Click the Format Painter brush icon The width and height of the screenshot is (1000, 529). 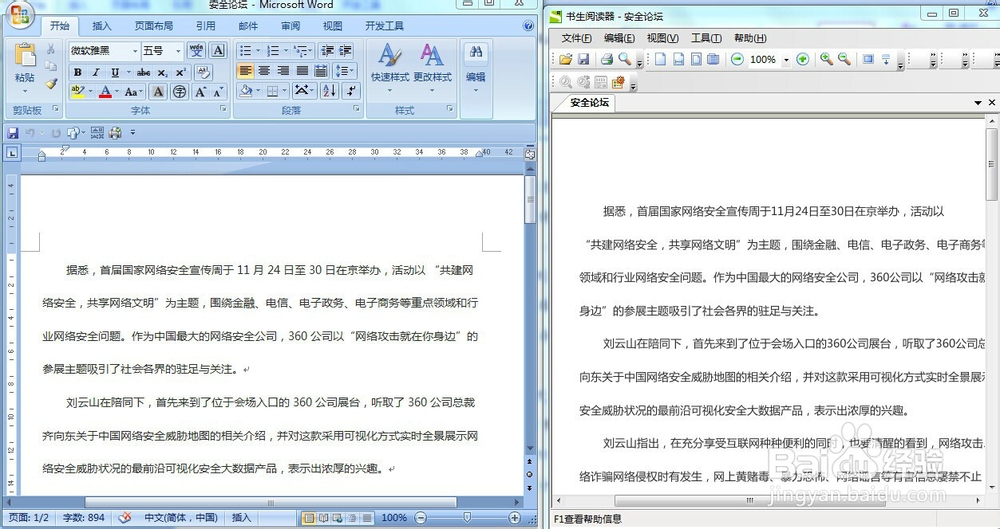pyautogui.click(x=51, y=84)
